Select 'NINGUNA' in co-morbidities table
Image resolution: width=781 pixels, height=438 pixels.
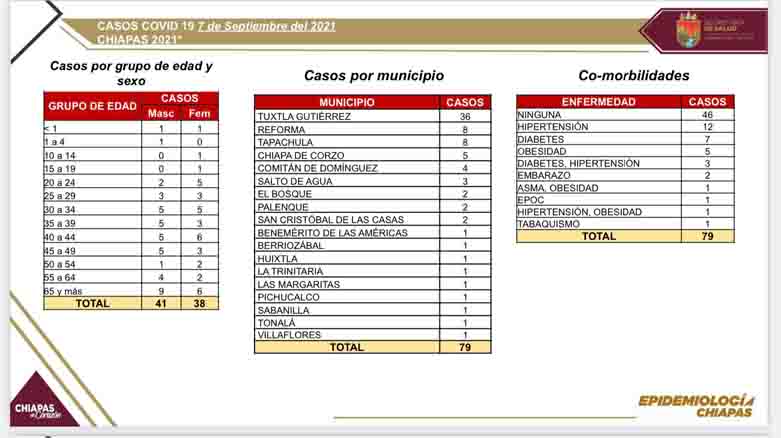(539, 115)
